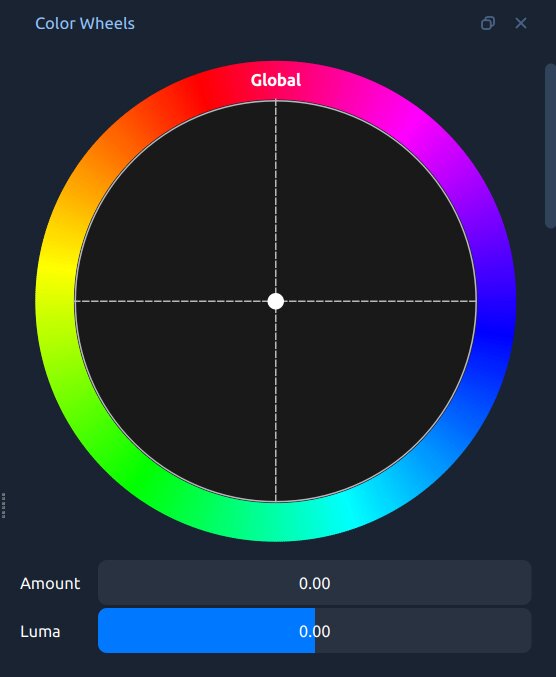Click the Global label on wheel
556x677 pixels.
pyautogui.click(x=276, y=80)
